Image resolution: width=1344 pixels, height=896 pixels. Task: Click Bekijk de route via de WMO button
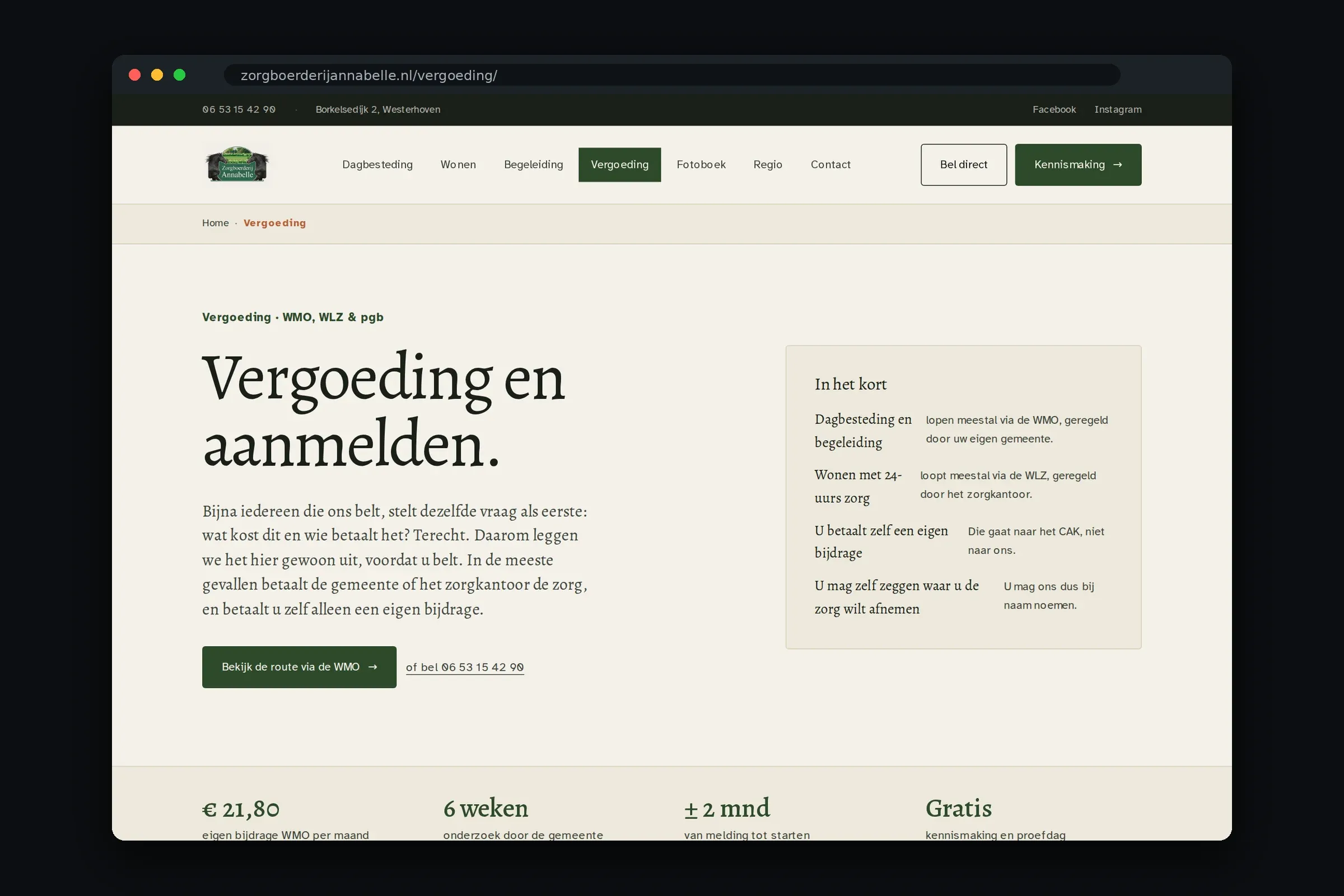pos(299,667)
